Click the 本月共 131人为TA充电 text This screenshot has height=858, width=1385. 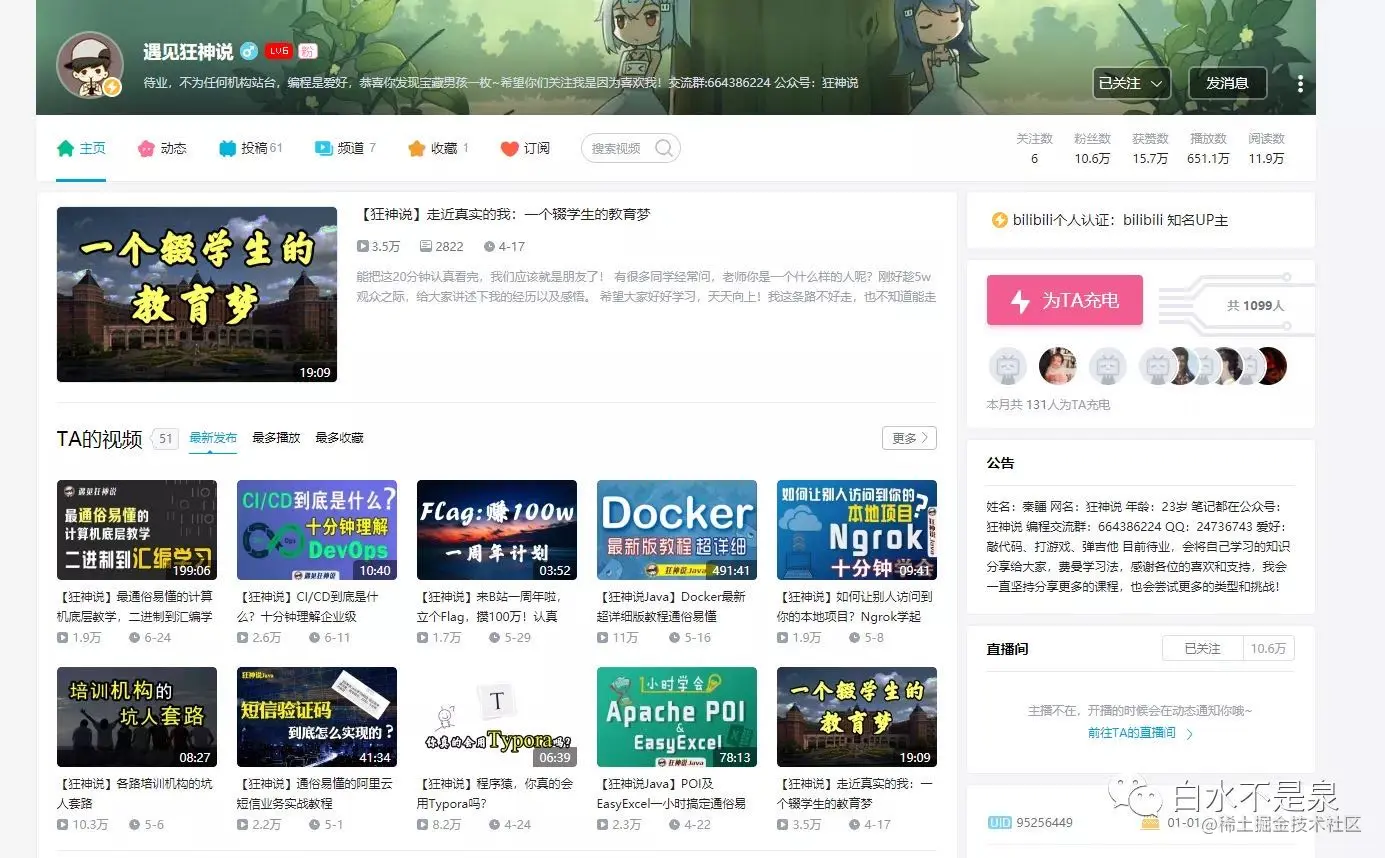coord(1048,405)
